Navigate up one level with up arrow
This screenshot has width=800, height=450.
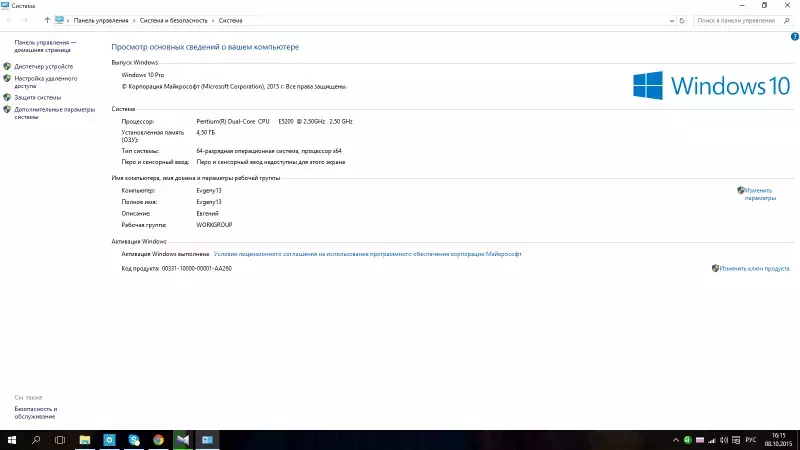(x=47, y=20)
